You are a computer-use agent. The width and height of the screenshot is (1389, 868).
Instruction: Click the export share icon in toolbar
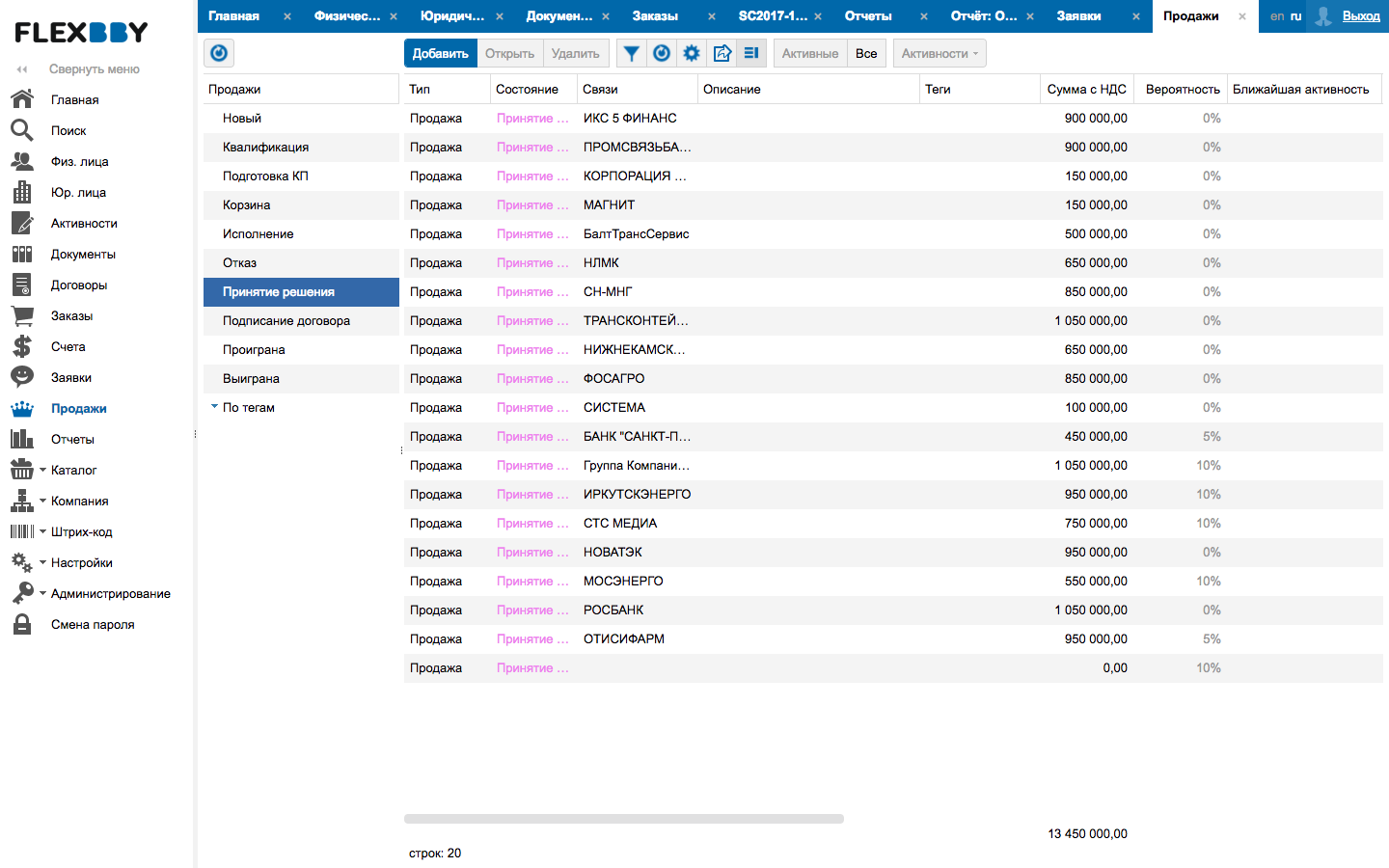(x=722, y=54)
